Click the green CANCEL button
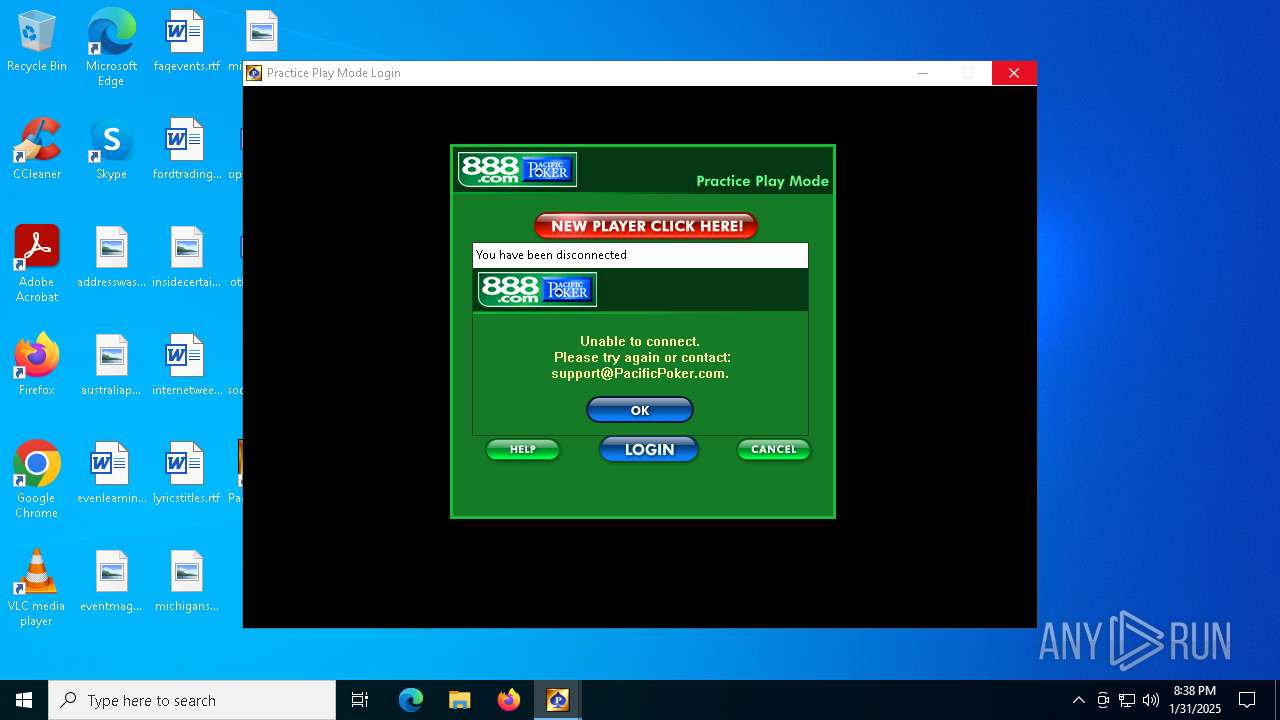1280x720 pixels. (774, 450)
